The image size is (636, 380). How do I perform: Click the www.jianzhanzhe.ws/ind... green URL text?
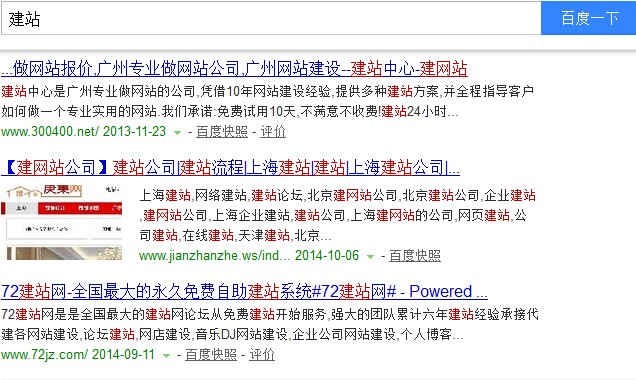[215, 255]
